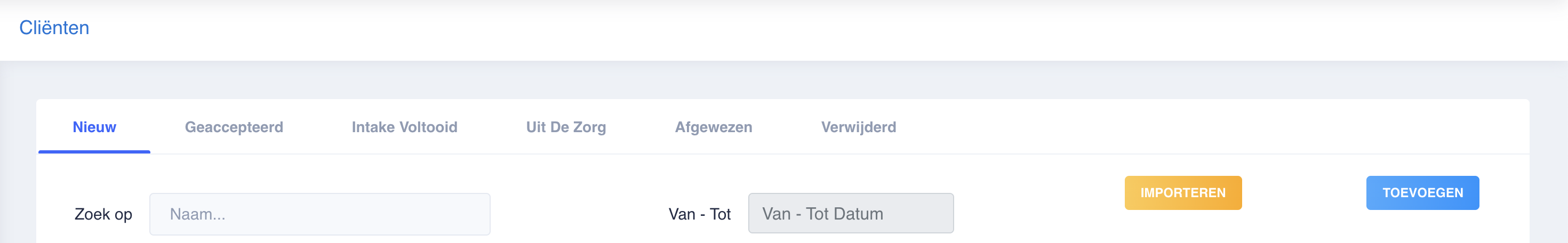1568x243 pixels.
Task: Click the gray background above the tabs card
Action: tap(731, 80)
